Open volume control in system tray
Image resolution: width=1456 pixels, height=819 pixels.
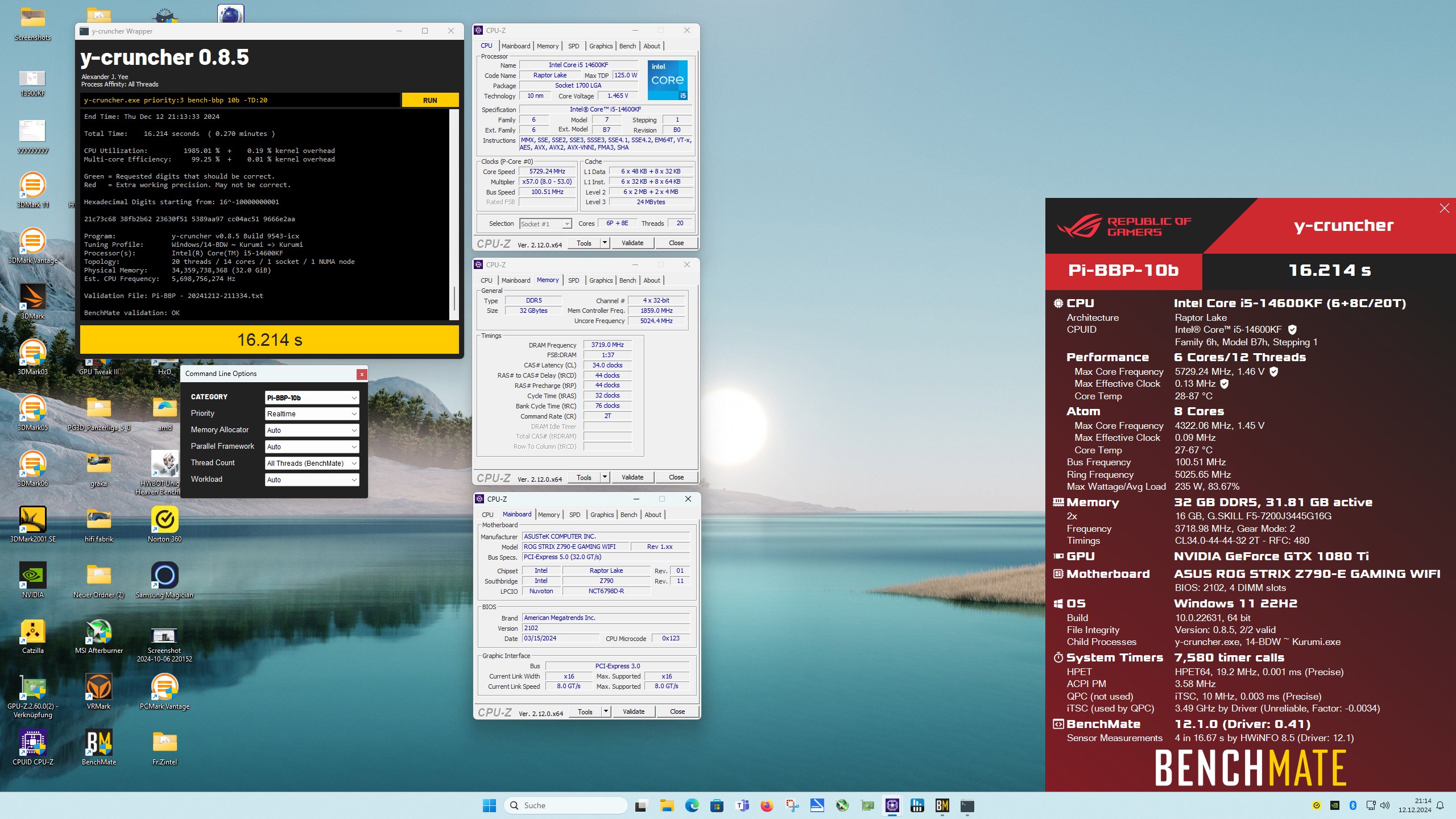pos(1385,805)
